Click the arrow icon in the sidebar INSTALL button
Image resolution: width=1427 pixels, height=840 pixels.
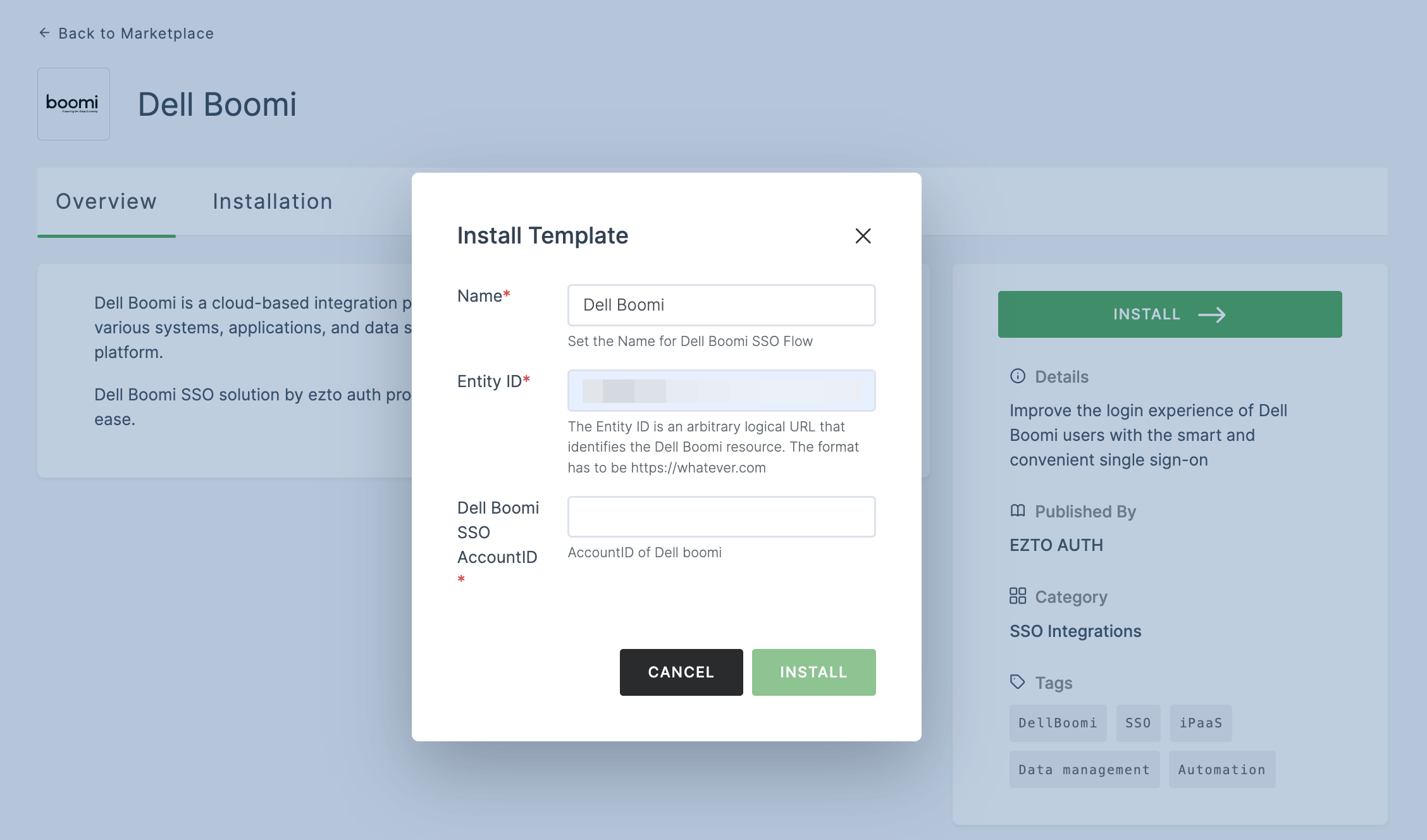tap(1212, 314)
